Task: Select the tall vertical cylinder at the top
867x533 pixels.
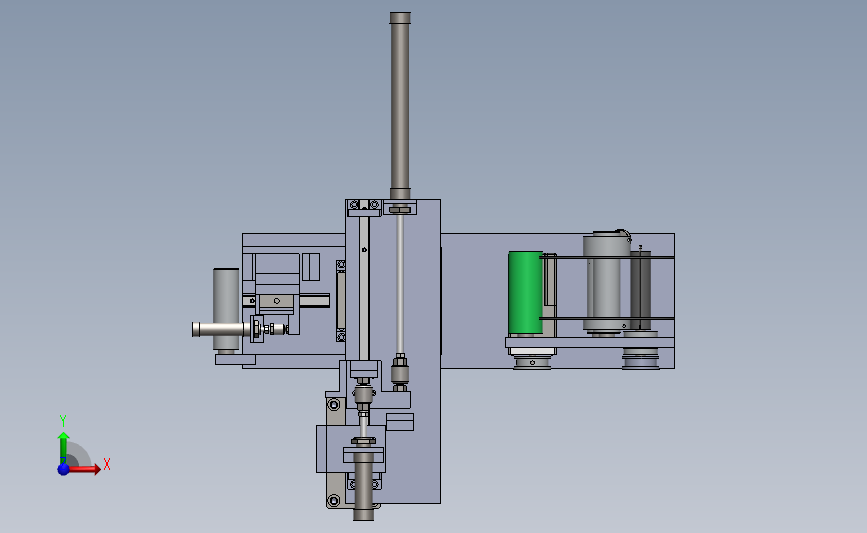Action: [400, 105]
